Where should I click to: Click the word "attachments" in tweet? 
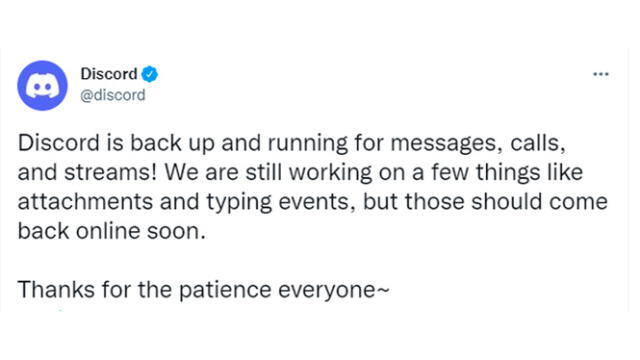pyautogui.click(x=85, y=202)
